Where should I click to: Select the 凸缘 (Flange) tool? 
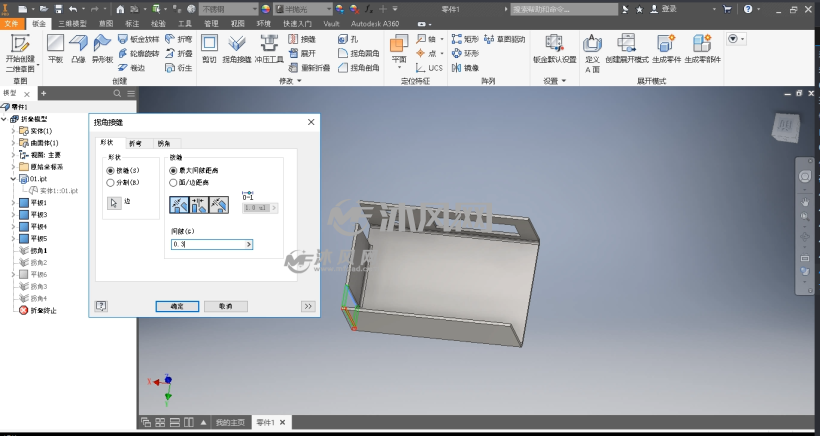[78, 49]
